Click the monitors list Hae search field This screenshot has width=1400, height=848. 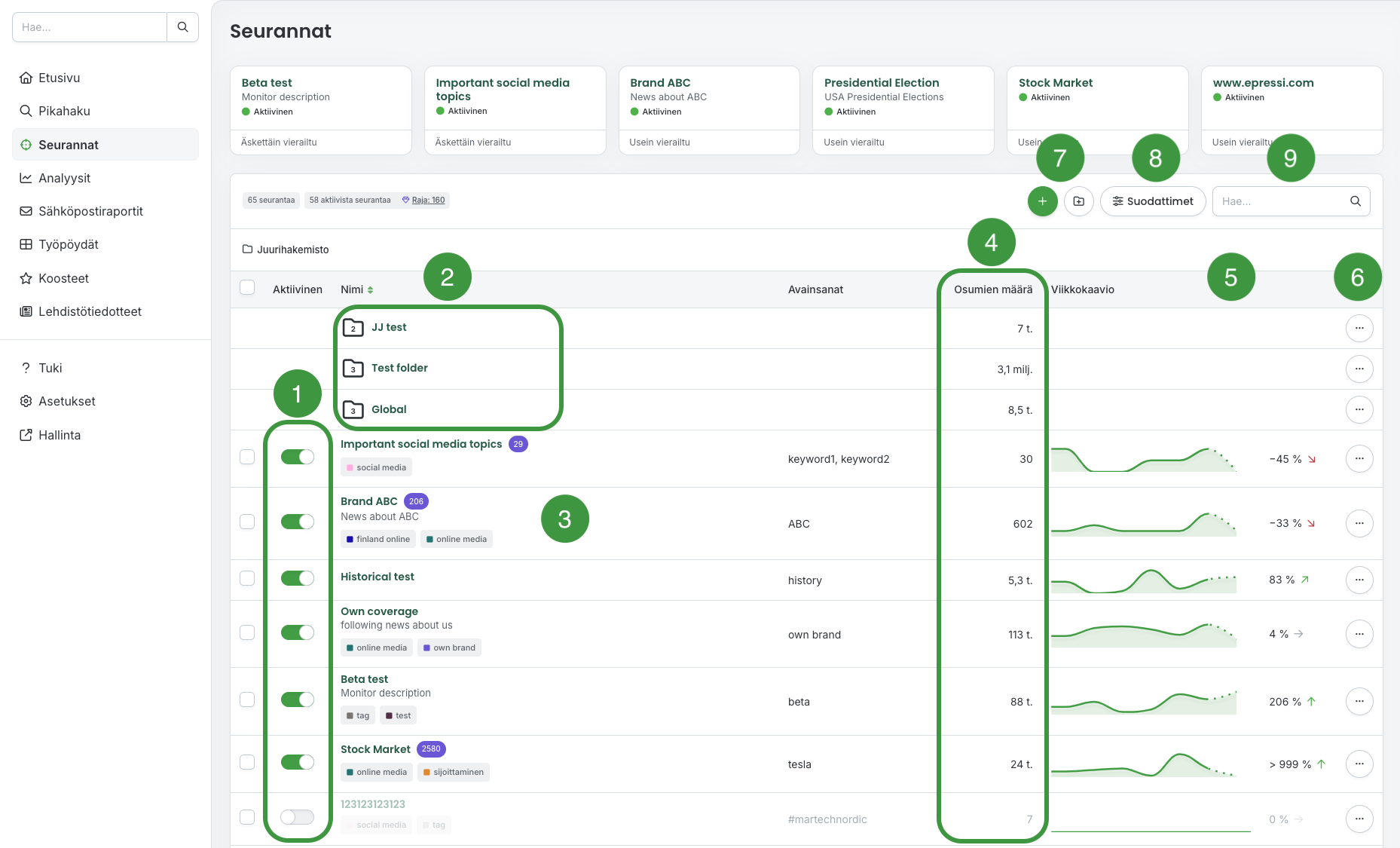pos(1281,201)
